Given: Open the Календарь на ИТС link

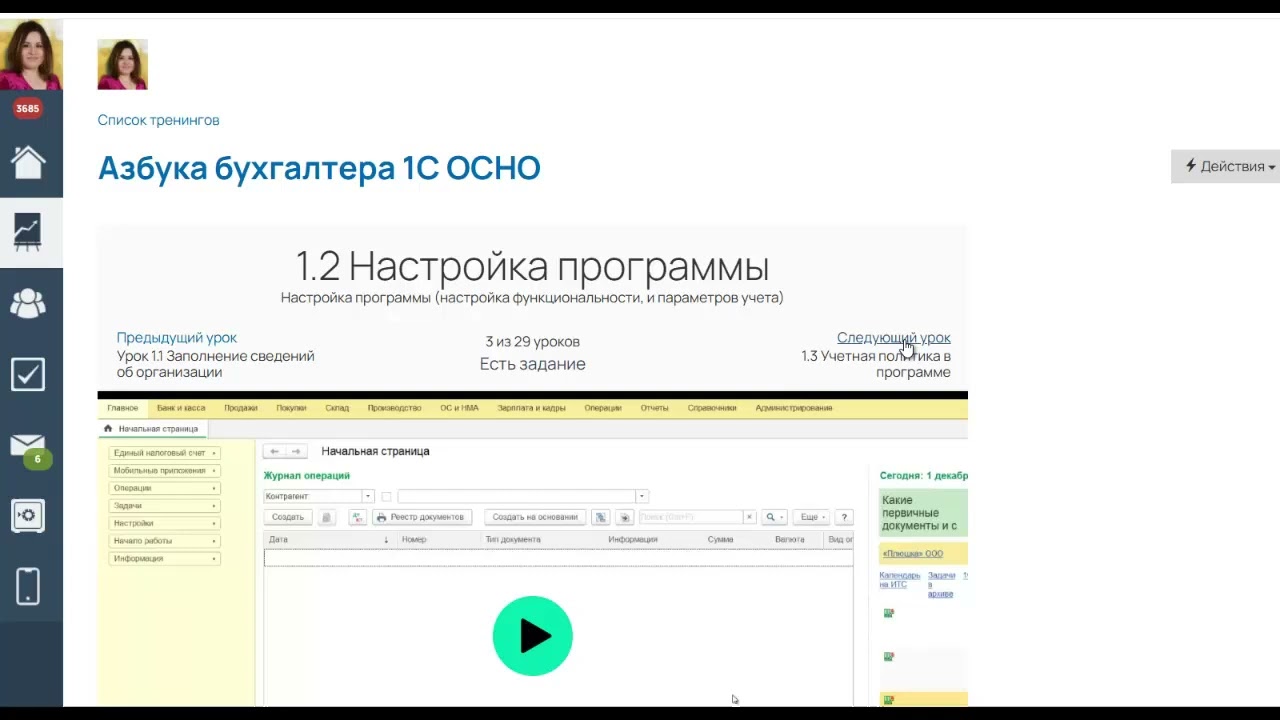Looking at the screenshot, I should (900, 580).
